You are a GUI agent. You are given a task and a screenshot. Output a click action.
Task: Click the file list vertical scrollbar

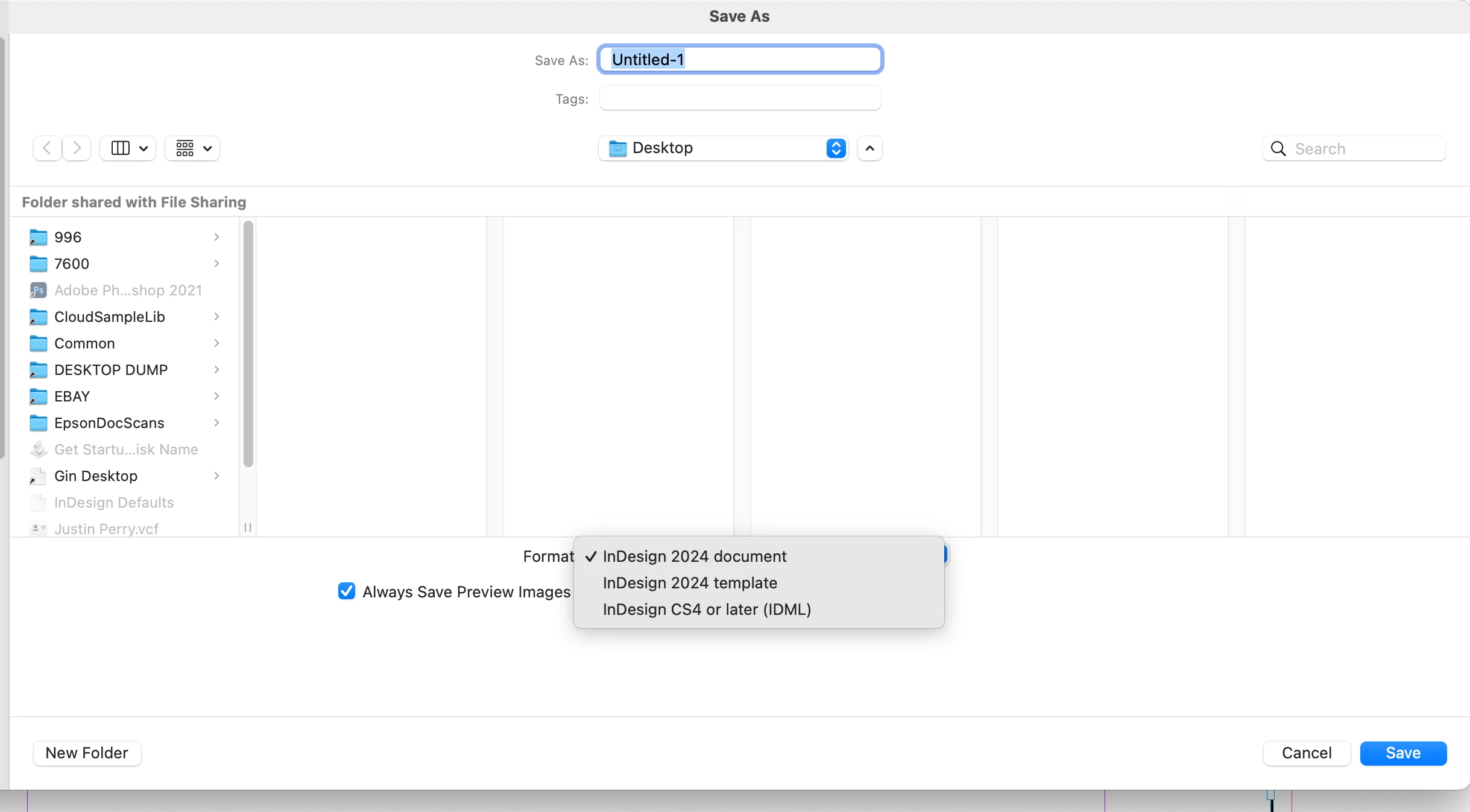click(248, 344)
